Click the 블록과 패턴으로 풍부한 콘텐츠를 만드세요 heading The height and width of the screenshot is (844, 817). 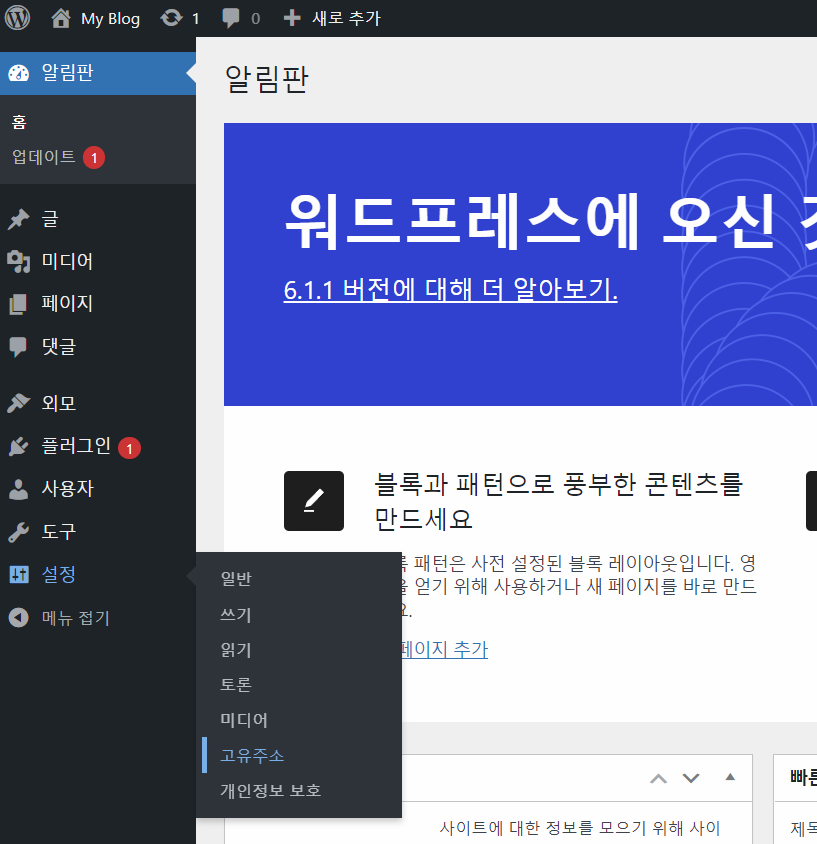(559, 502)
